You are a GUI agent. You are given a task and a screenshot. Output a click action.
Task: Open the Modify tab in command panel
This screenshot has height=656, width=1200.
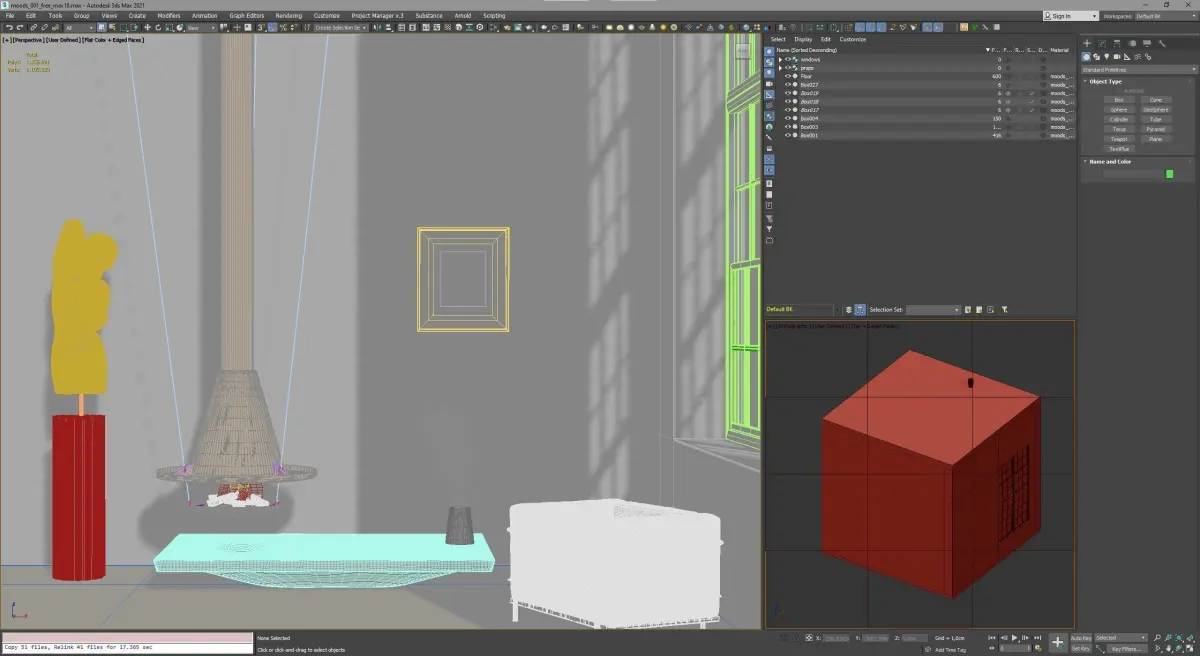pos(1102,44)
